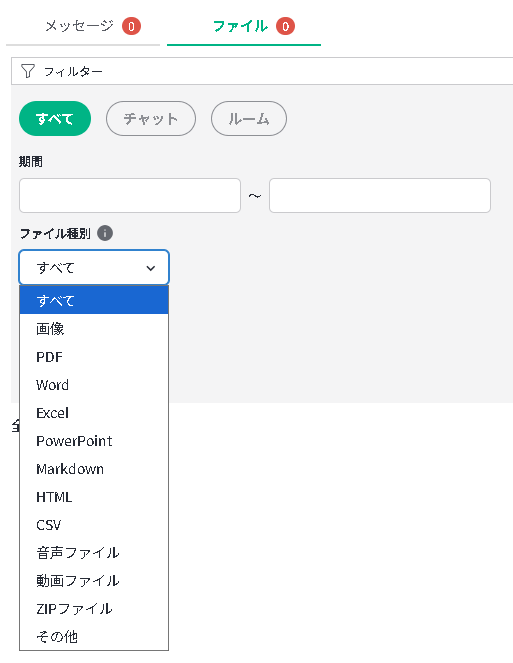Click the chevron arrow on the file type dropdown
The height and width of the screenshot is (663, 513).
coord(151,268)
